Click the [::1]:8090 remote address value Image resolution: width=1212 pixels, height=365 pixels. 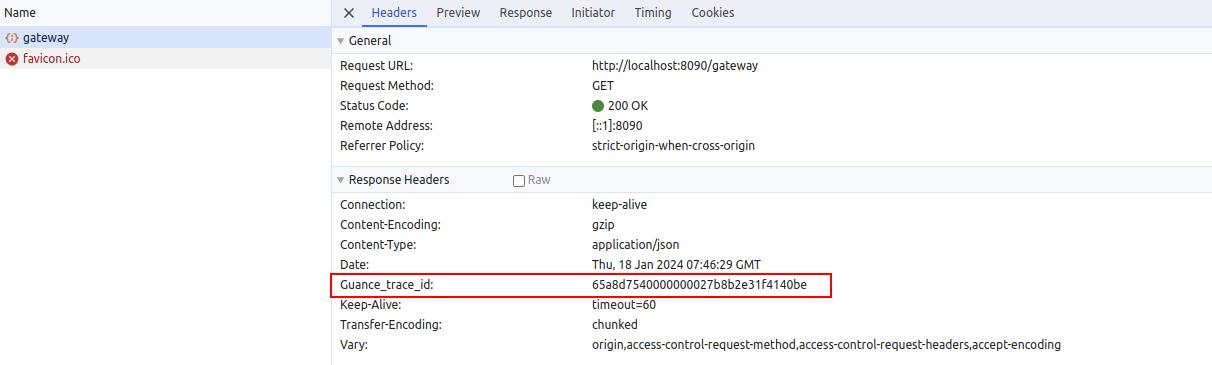(x=617, y=126)
